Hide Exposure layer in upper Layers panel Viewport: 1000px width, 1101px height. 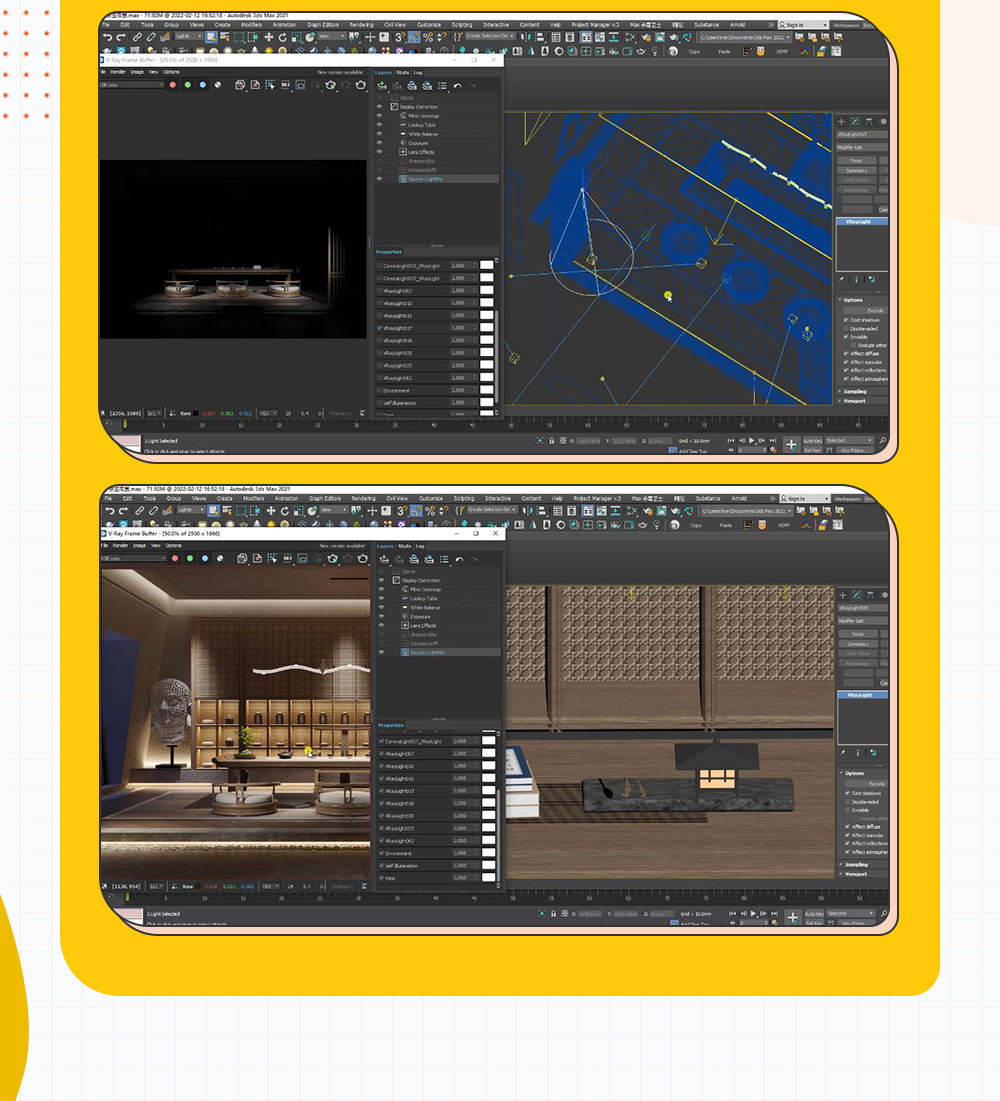coord(380,143)
